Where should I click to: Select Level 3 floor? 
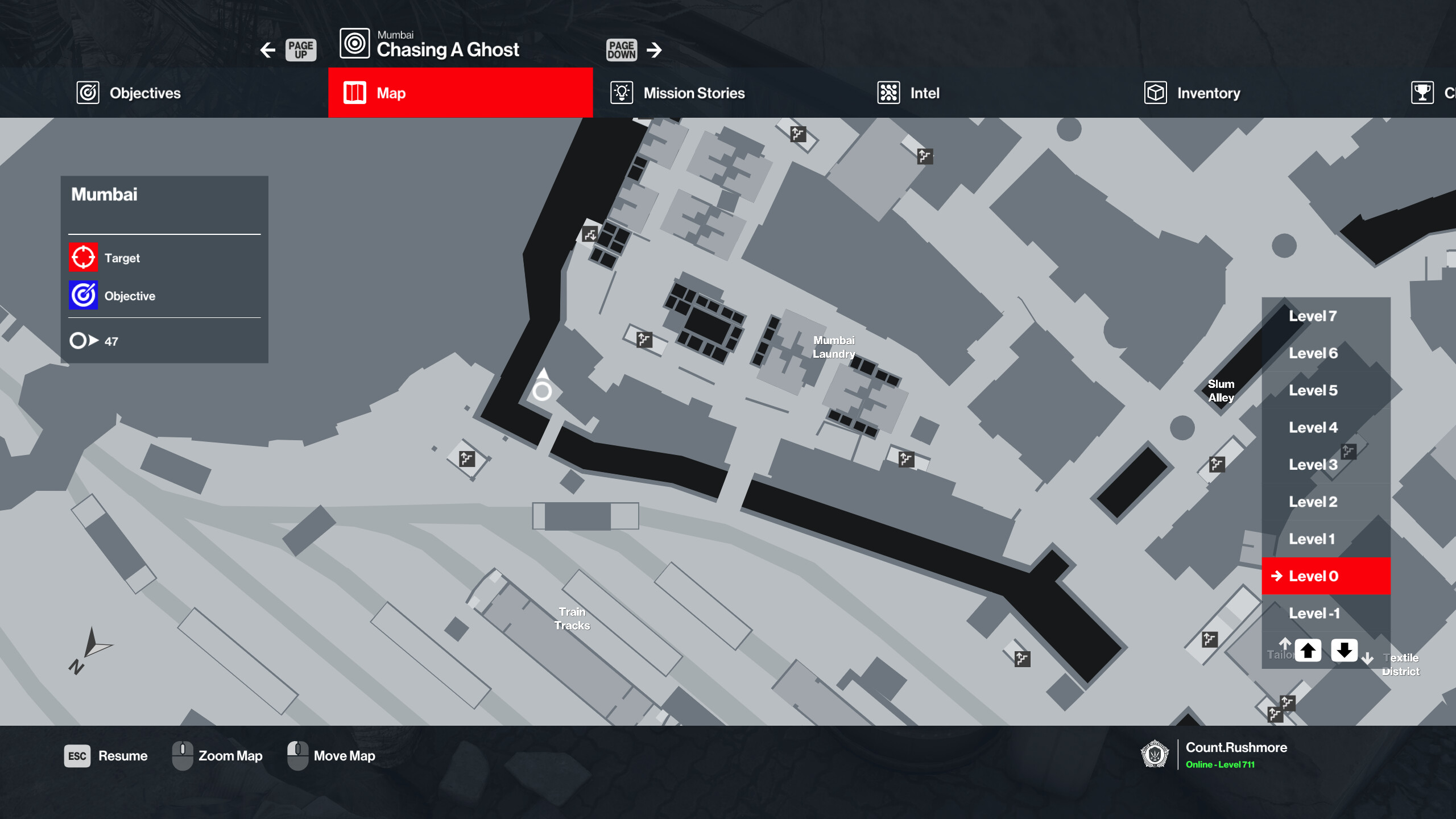point(1313,465)
